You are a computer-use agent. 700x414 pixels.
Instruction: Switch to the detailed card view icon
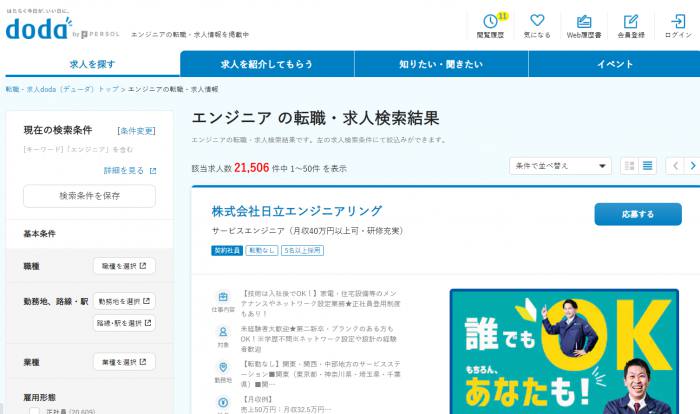[x=629, y=166]
